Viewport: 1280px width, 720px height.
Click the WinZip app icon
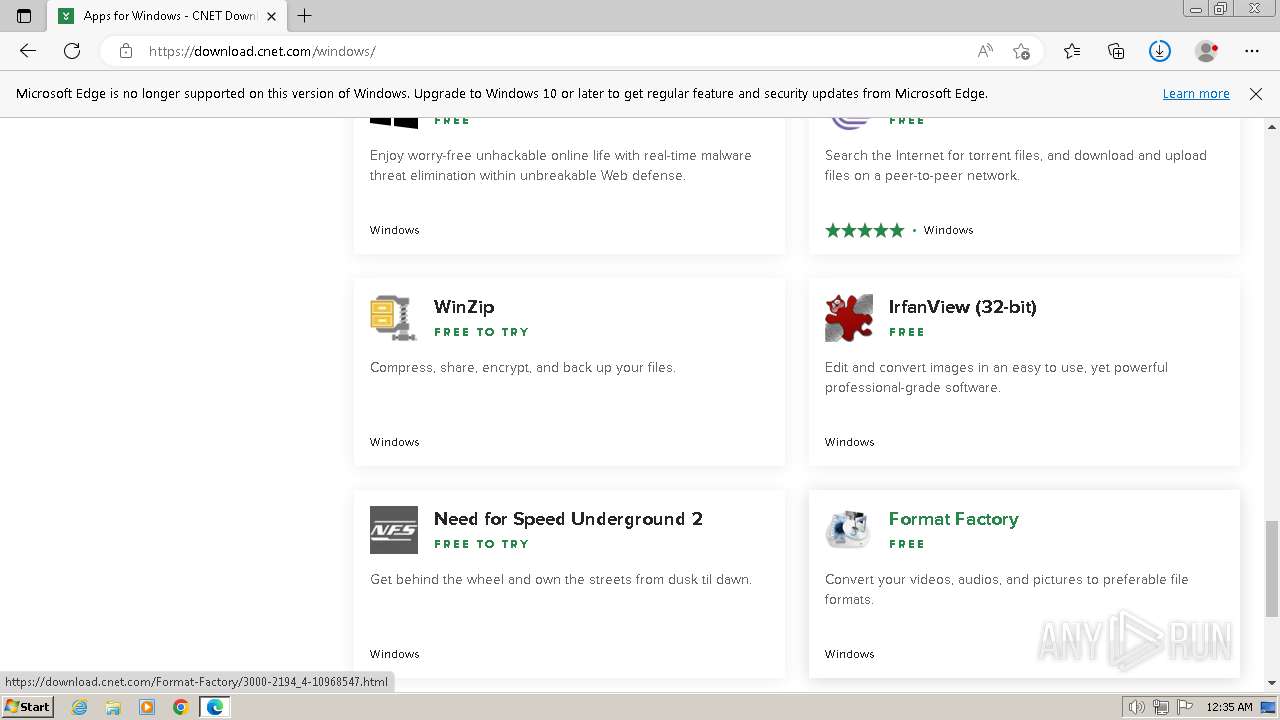(x=394, y=318)
